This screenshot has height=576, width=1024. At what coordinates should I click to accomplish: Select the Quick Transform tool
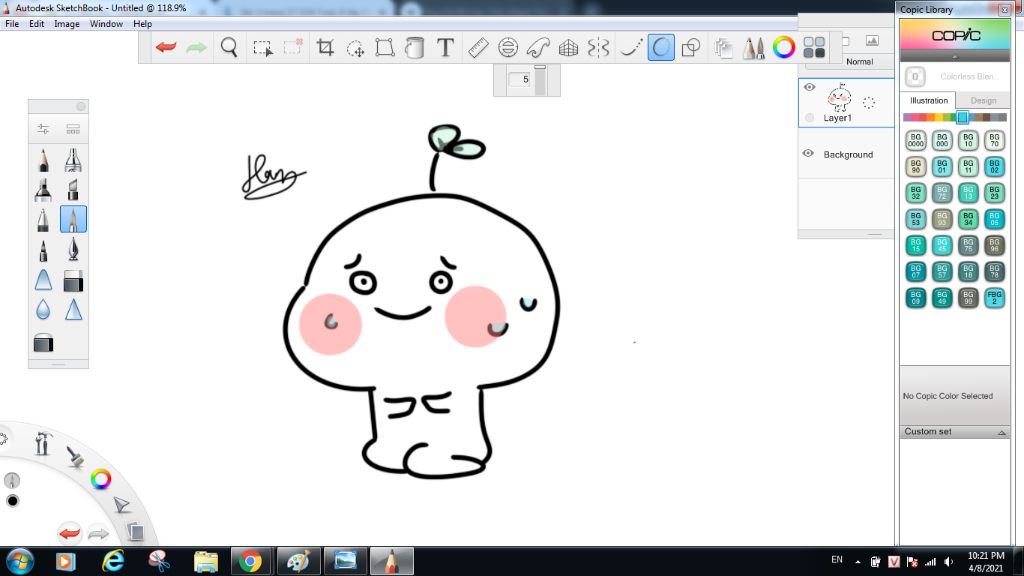pos(355,48)
